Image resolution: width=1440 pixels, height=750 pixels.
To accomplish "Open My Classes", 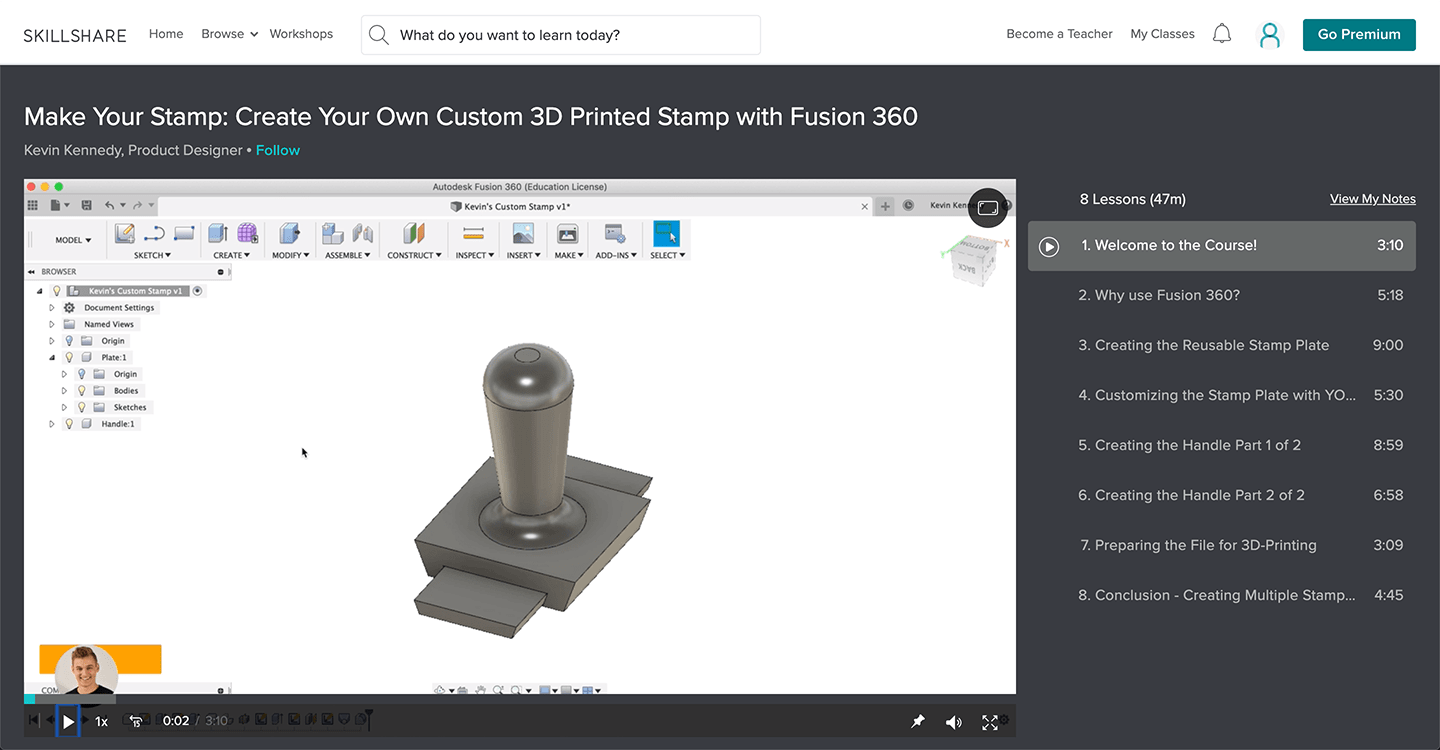I will click(x=1162, y=34).
